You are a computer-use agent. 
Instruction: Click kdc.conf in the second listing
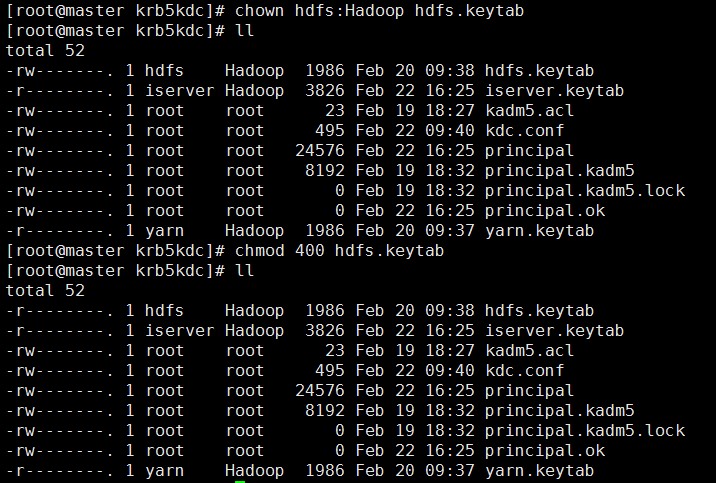pos(525,371)
